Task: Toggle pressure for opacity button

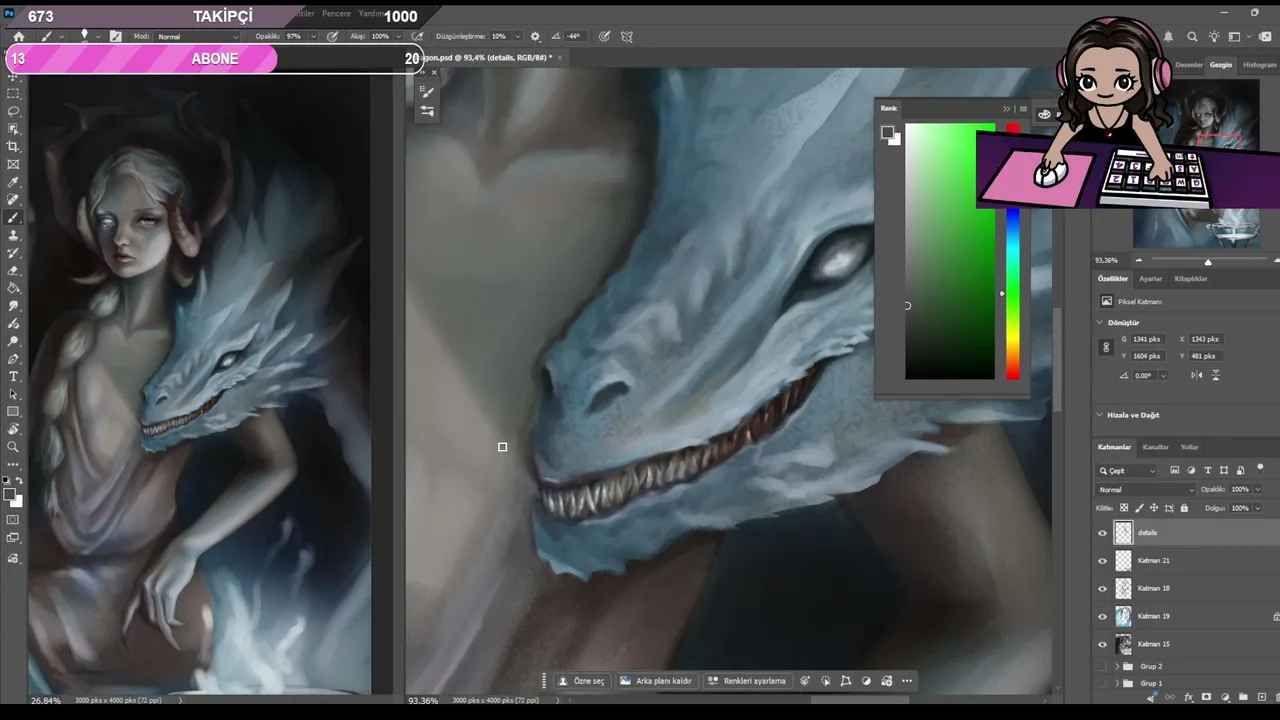Action: pyautogui.click(x=333, y=36)
